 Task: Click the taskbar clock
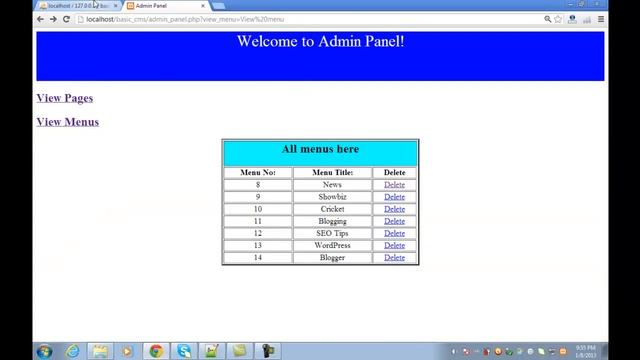pos(586,351)
